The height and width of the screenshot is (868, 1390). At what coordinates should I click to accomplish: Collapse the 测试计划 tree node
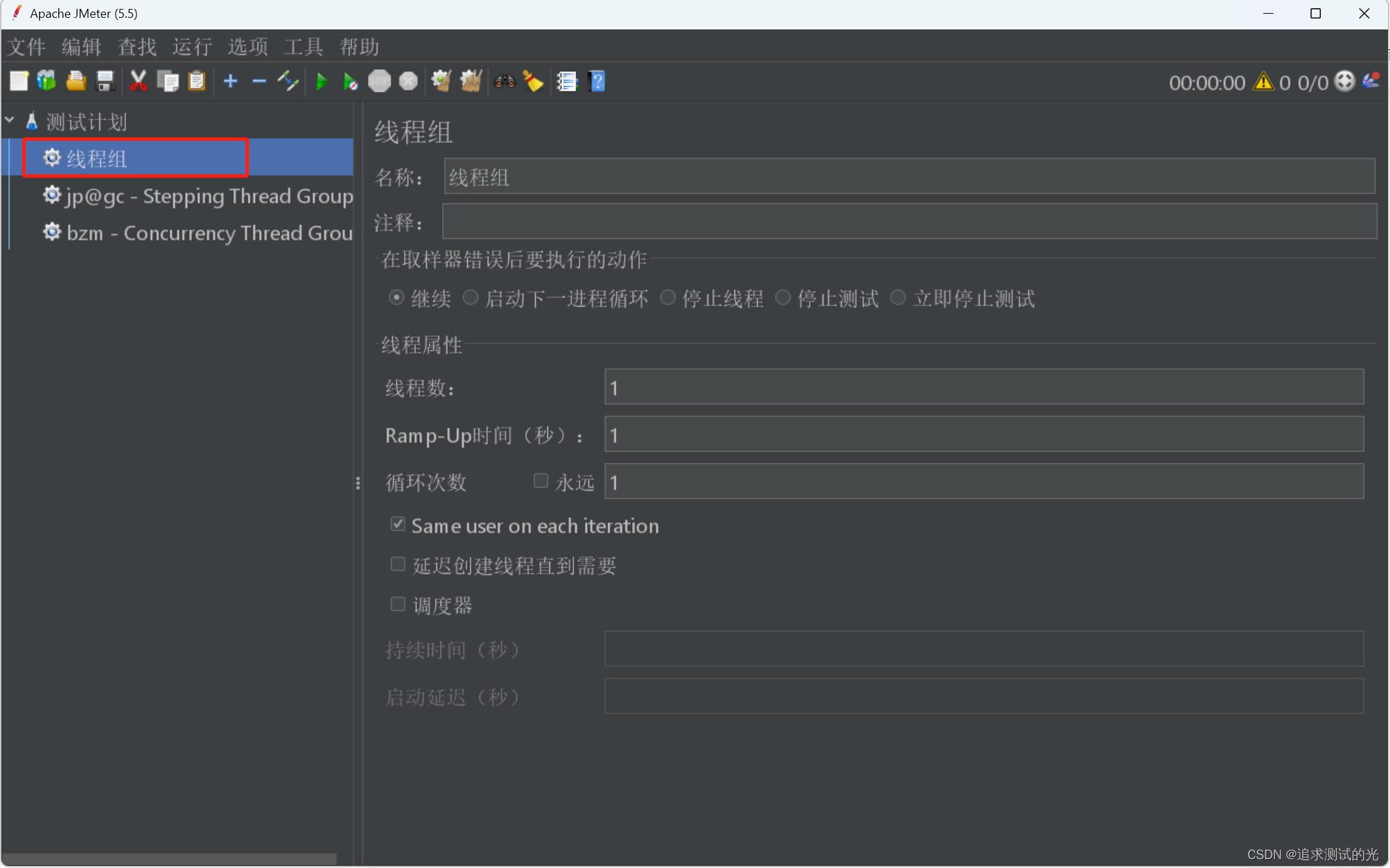click(x=10, y=121)
